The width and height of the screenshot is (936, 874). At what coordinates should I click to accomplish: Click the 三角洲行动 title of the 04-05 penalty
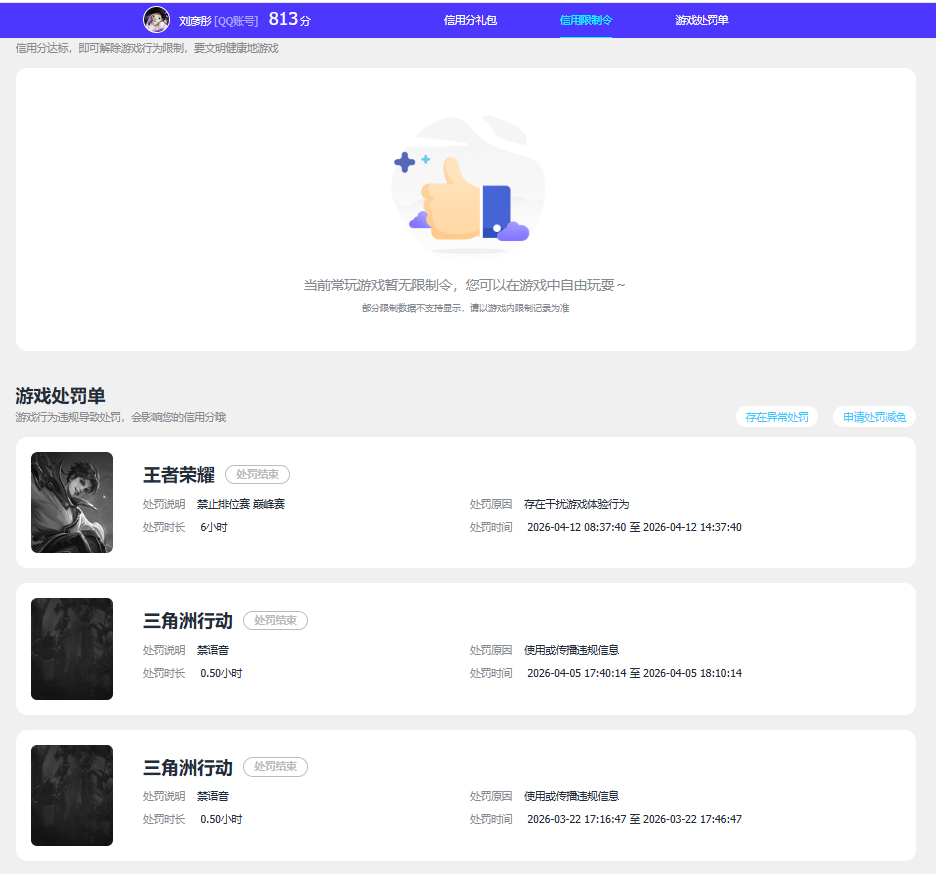[188, 621]
